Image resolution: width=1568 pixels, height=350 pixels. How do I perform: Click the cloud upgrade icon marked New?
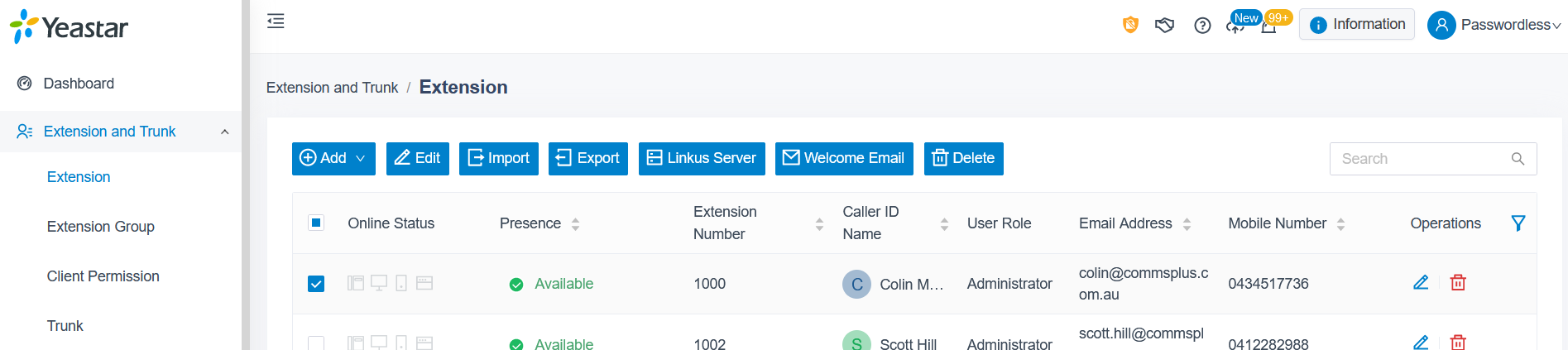1235,26
